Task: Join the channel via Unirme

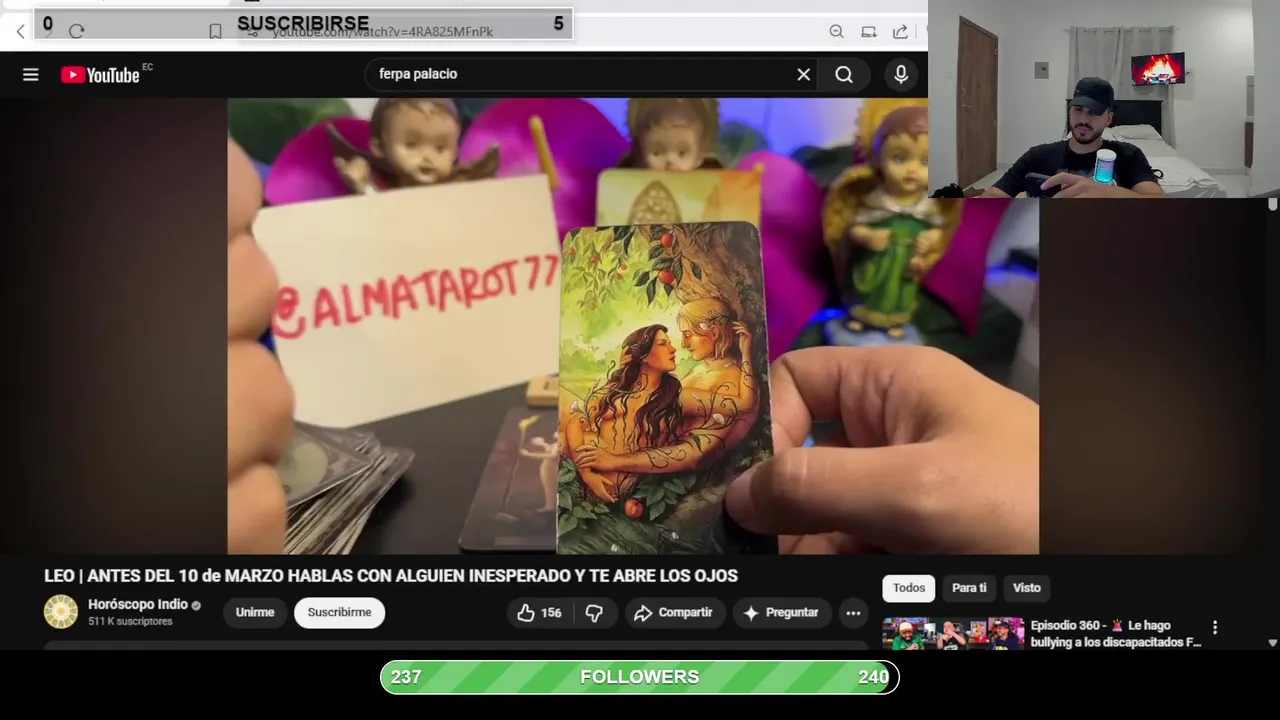Action: coord(255,613)
